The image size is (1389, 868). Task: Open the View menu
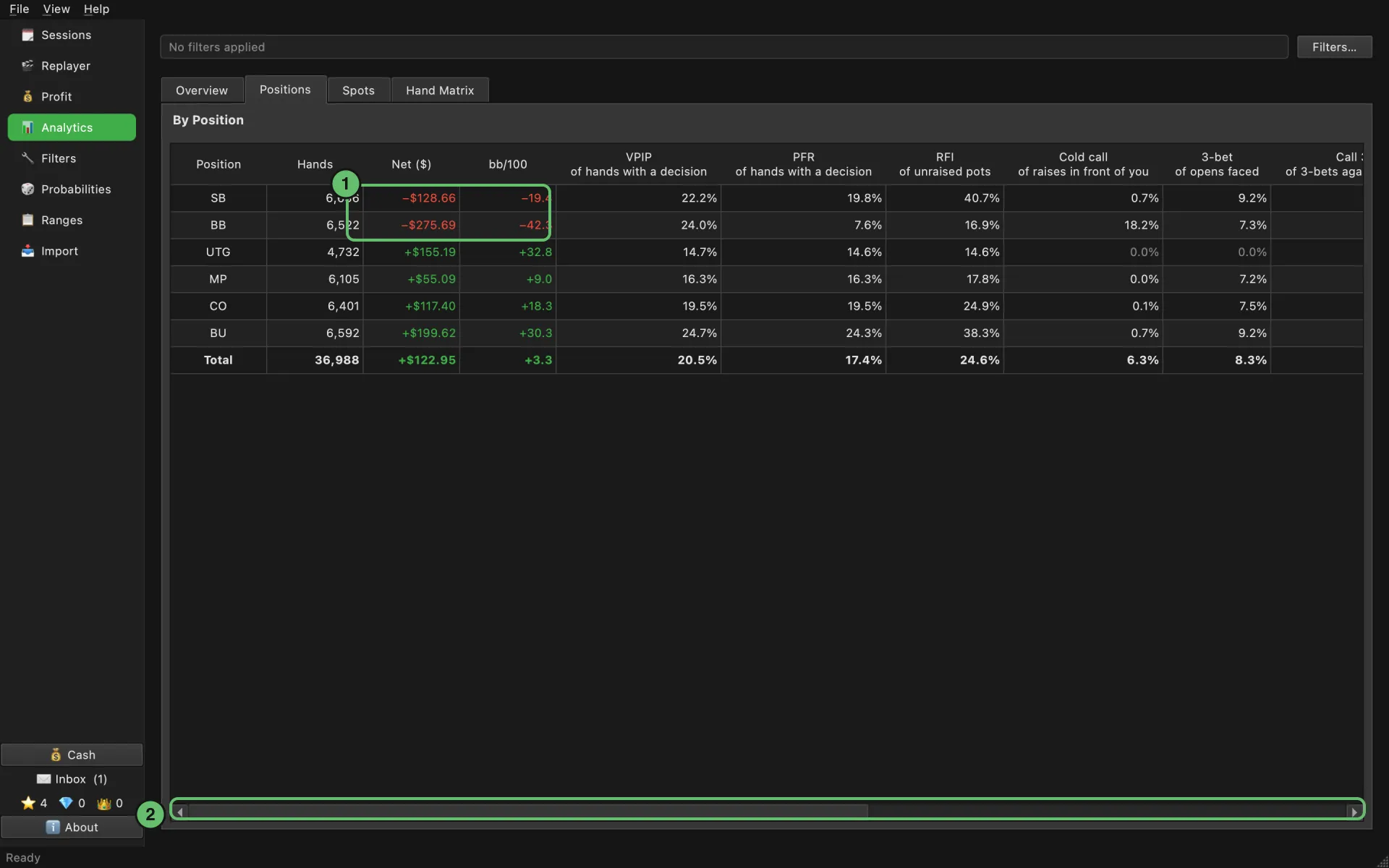(56, 9)
